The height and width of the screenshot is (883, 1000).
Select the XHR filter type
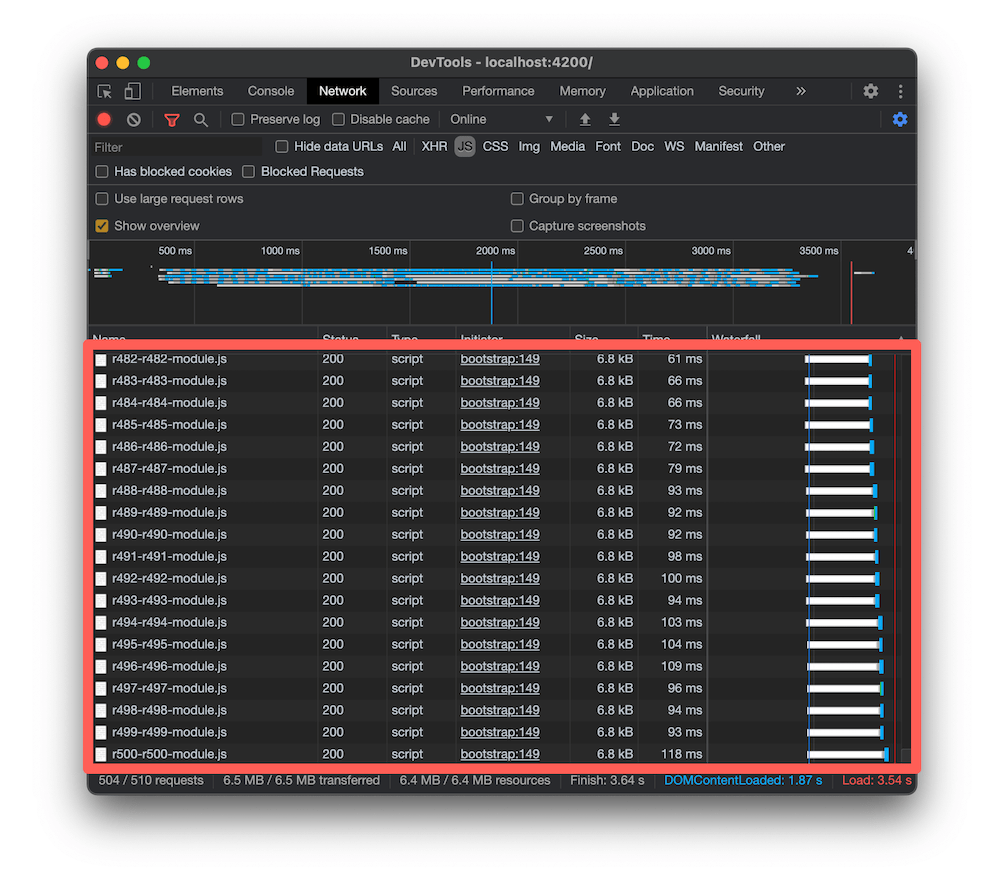[434, 147]
